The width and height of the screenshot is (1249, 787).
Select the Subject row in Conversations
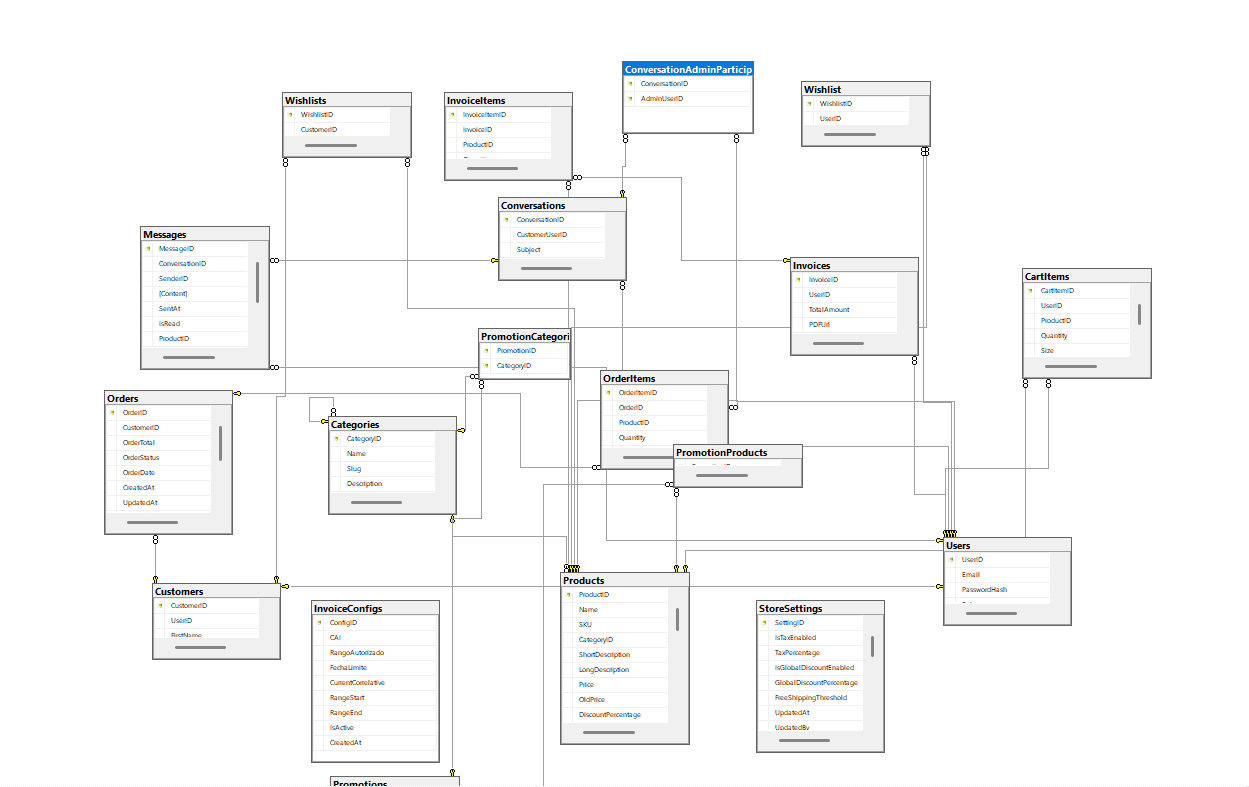[x=528, y=249]
